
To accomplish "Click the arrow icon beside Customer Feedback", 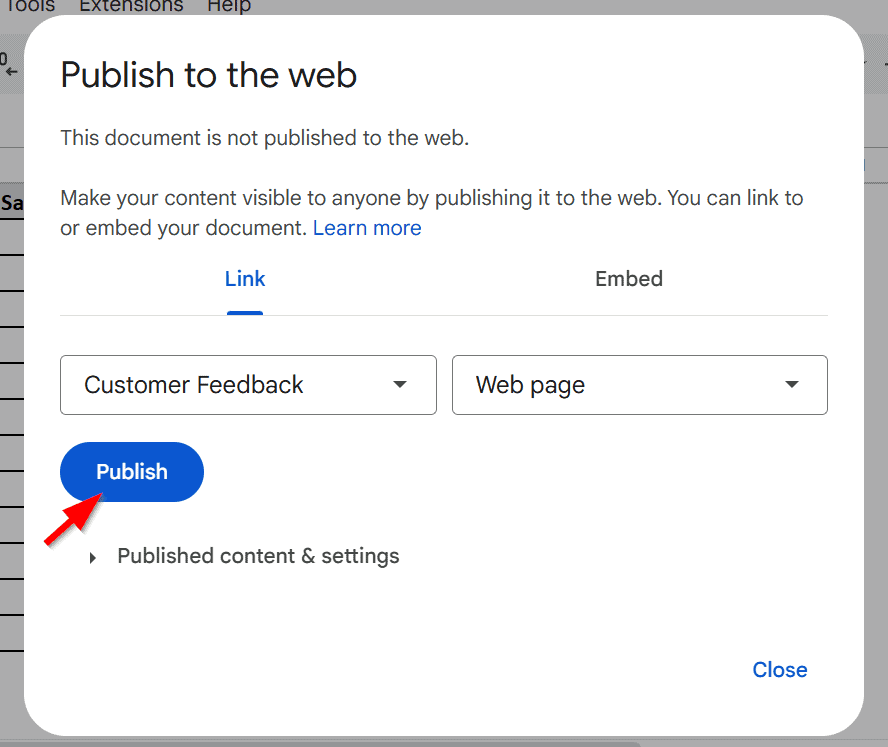I will click(x=400, y=385).
